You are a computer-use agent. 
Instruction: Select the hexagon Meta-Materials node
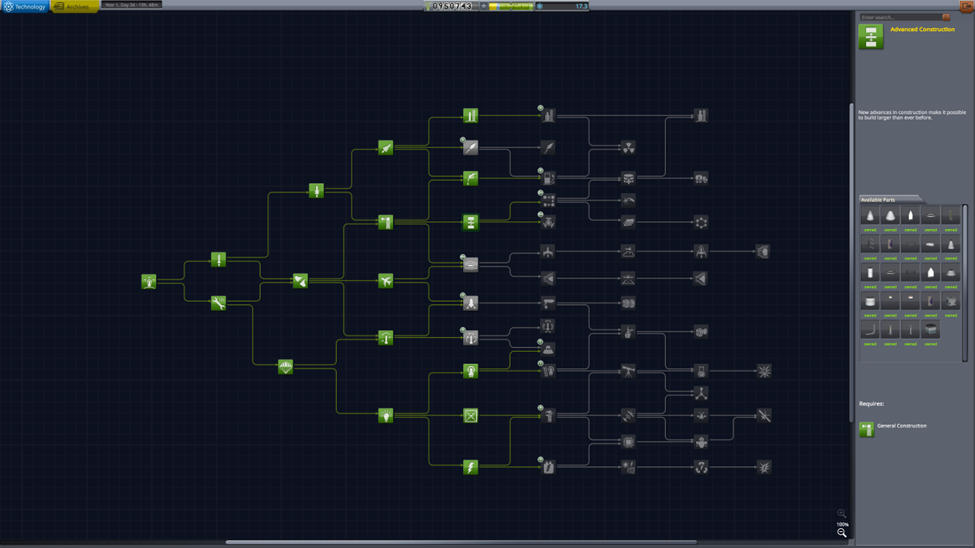pyautogui.click(x=701, y=222)
